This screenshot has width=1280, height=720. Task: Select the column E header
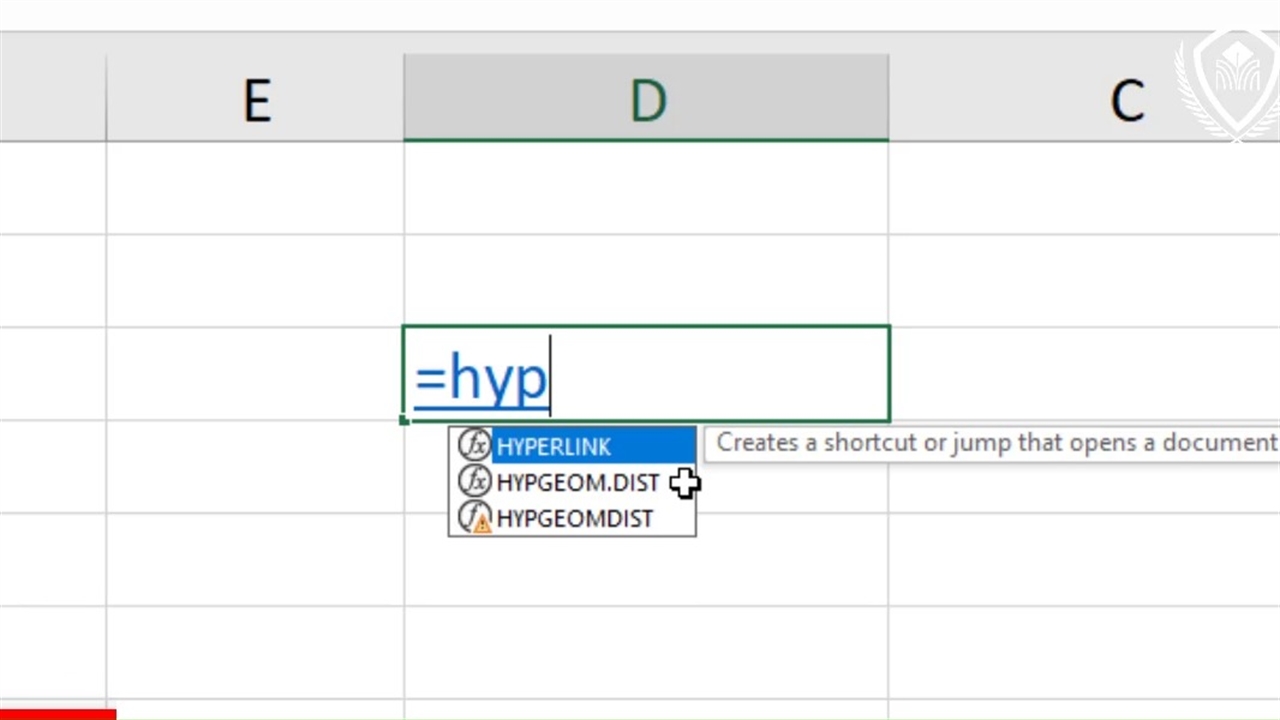point(256,101)
